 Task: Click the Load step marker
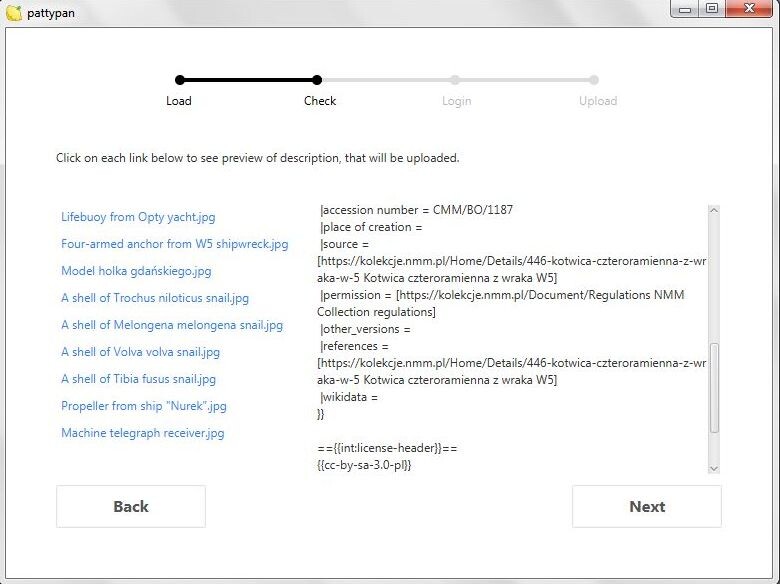(180, 80)
